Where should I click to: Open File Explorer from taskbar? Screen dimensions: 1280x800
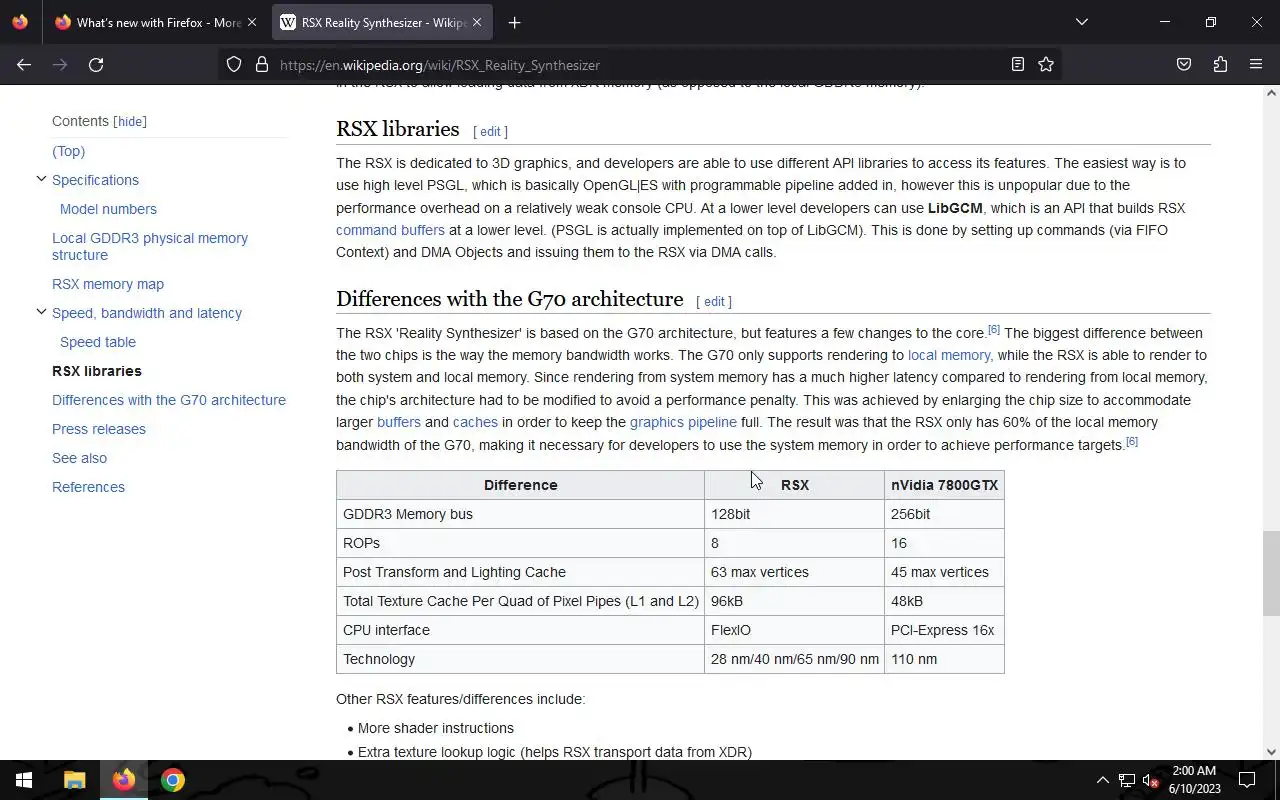[75, 780]
